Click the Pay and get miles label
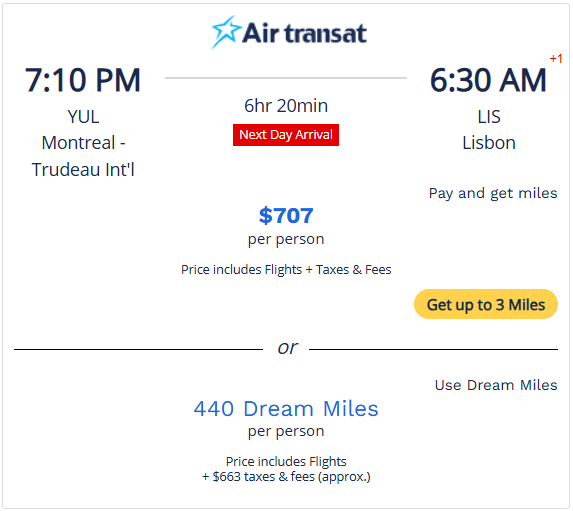Screen dimensions: 573x511 point(493,193)
